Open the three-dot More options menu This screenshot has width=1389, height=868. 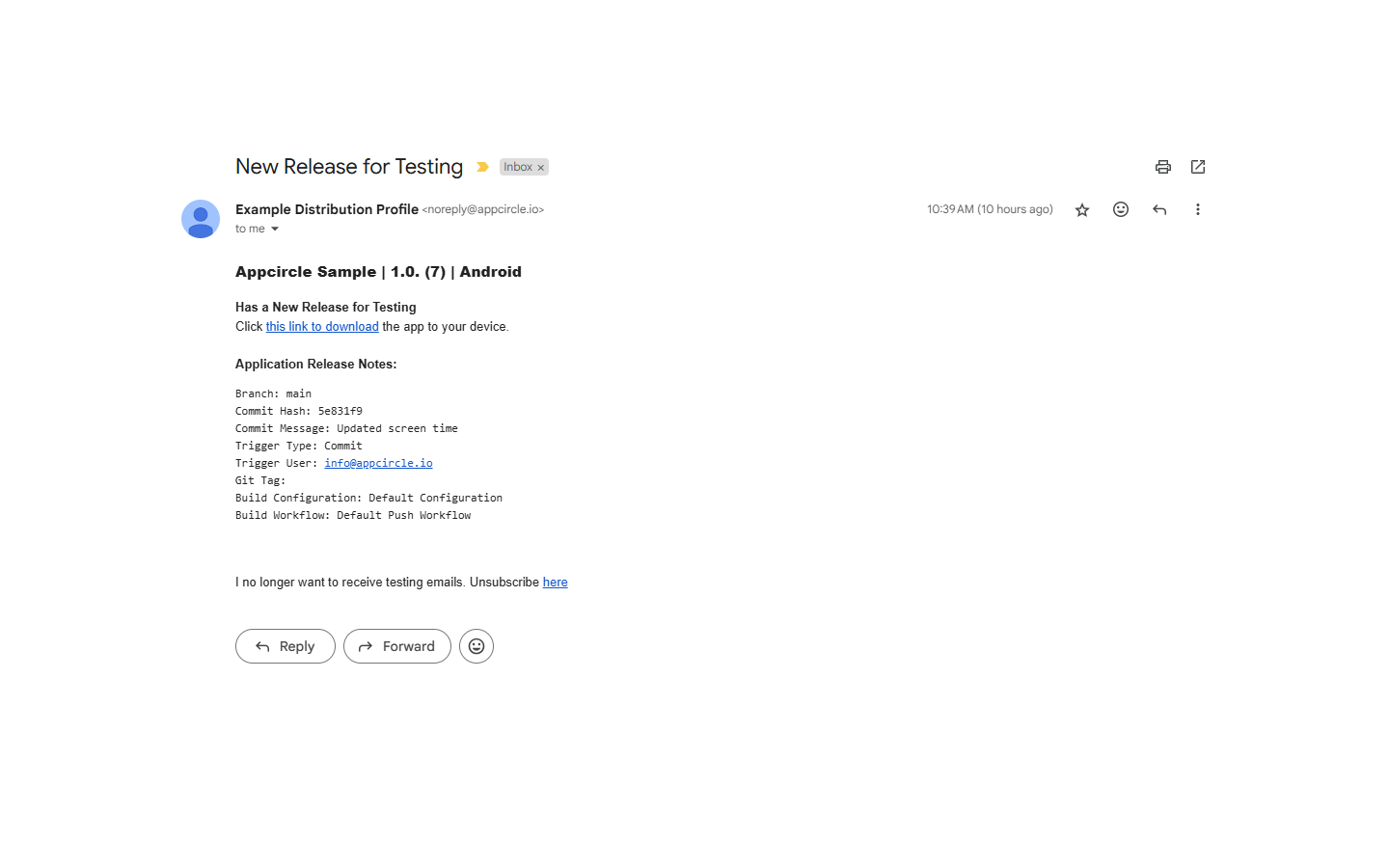click(x=1197, y=209)
